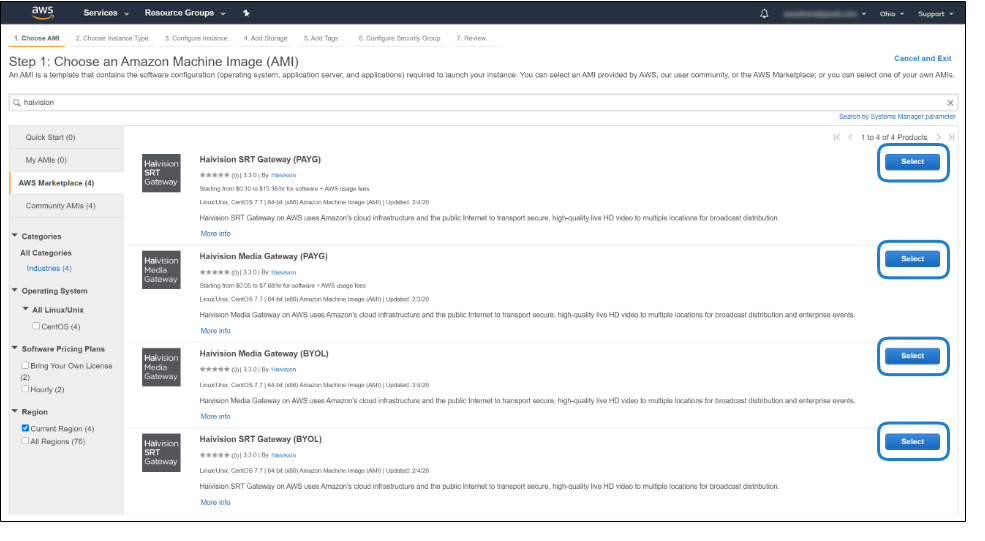Jump to last page of products arrow
This screenshot has height=541, width=985.
(951, 137)
